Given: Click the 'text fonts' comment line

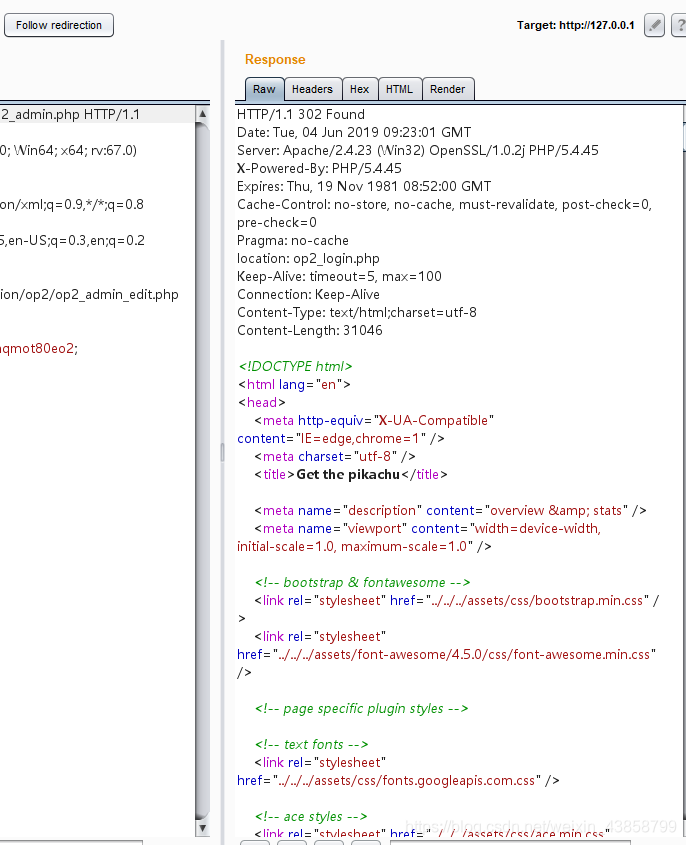Looking at the screenshot, I should point(311,745).
